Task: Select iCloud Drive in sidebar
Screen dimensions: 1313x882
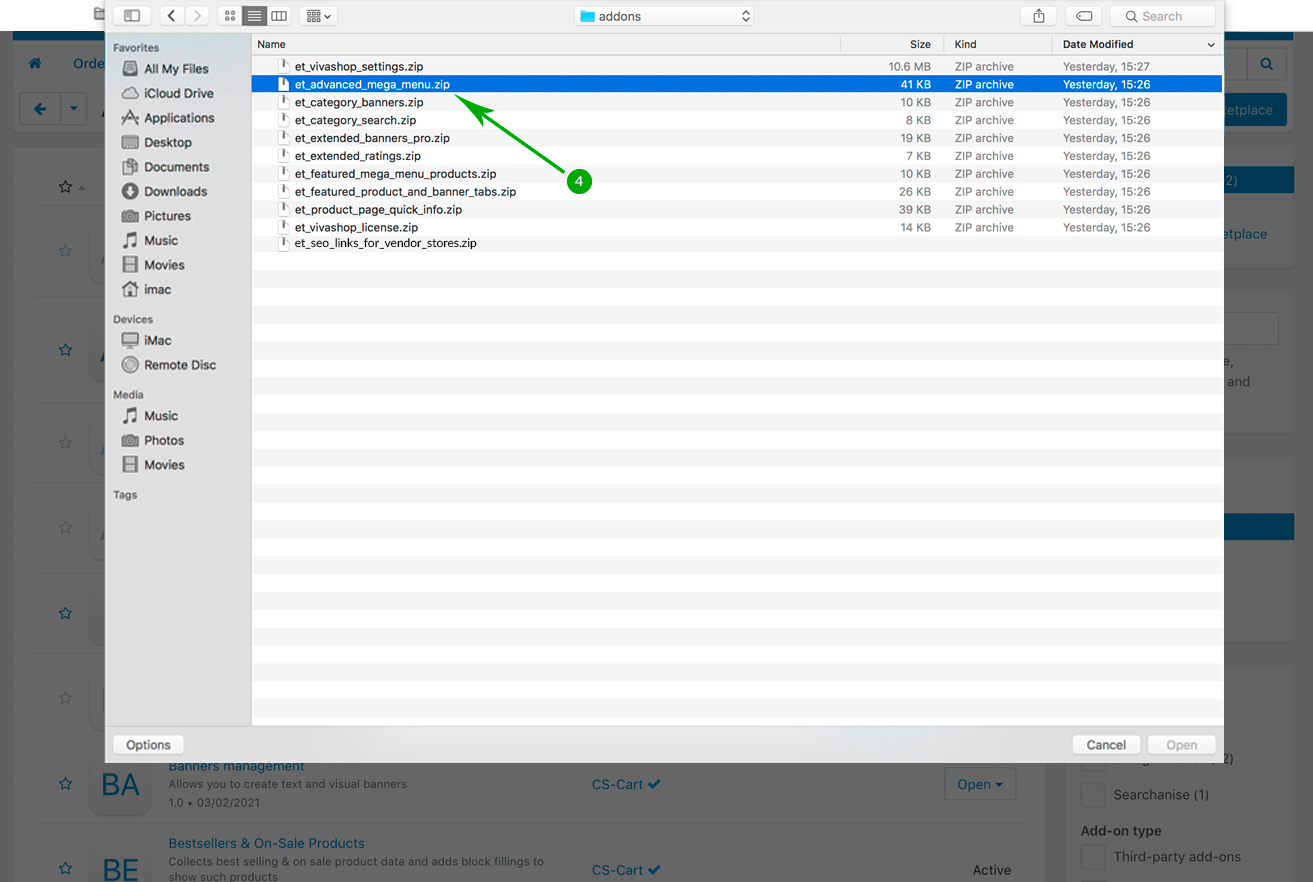Action: point(178,93)
